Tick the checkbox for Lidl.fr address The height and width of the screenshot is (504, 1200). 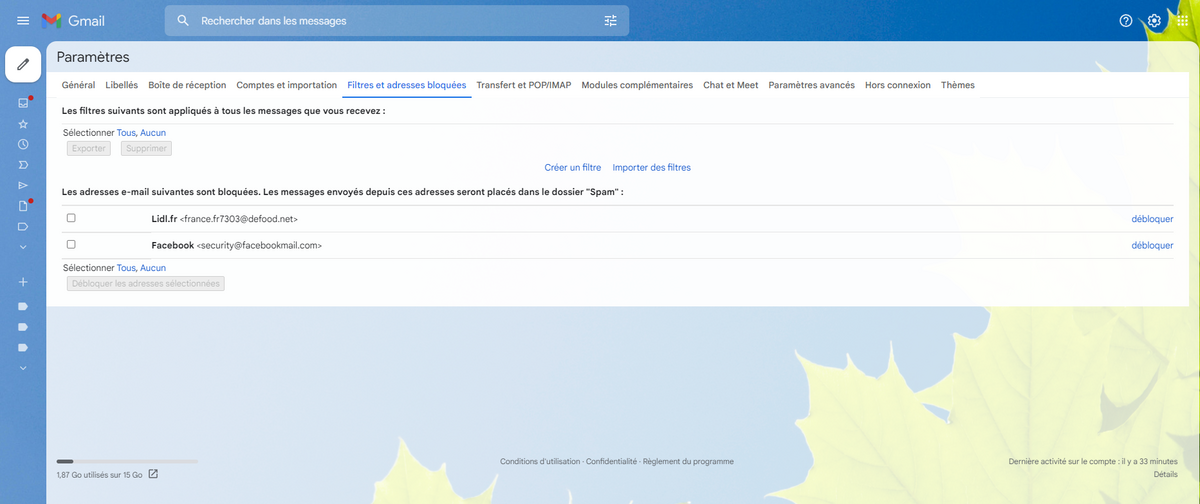coord(71,218)
